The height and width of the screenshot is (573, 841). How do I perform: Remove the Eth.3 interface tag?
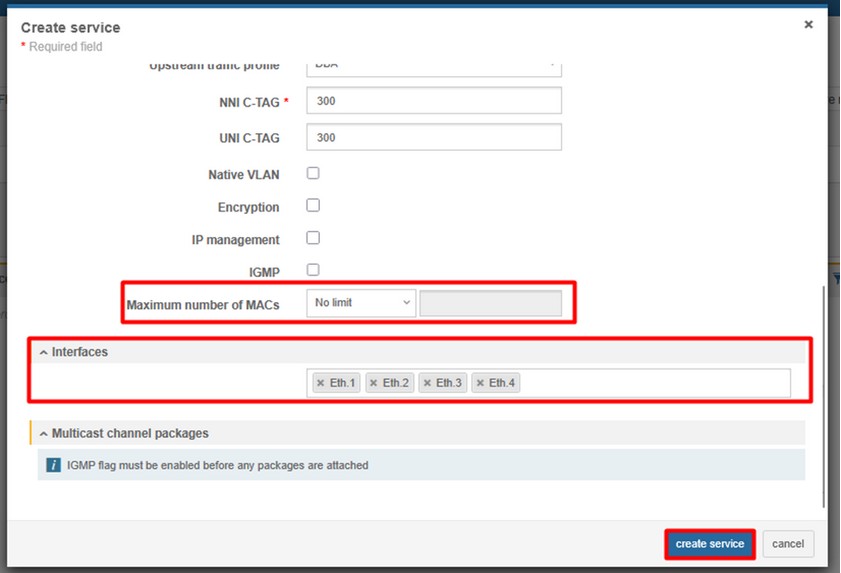(x=427, y=383)
